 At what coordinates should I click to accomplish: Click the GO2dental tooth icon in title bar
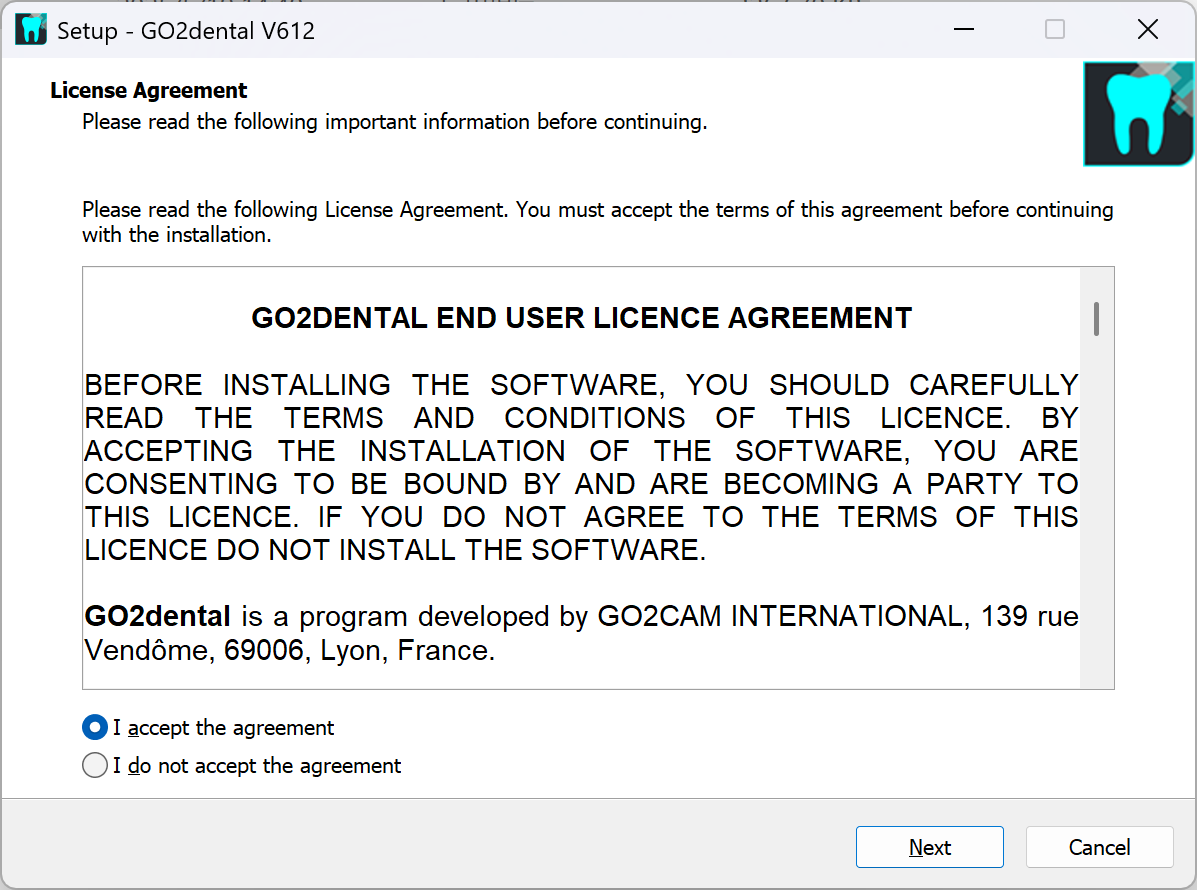pos(31,30)
